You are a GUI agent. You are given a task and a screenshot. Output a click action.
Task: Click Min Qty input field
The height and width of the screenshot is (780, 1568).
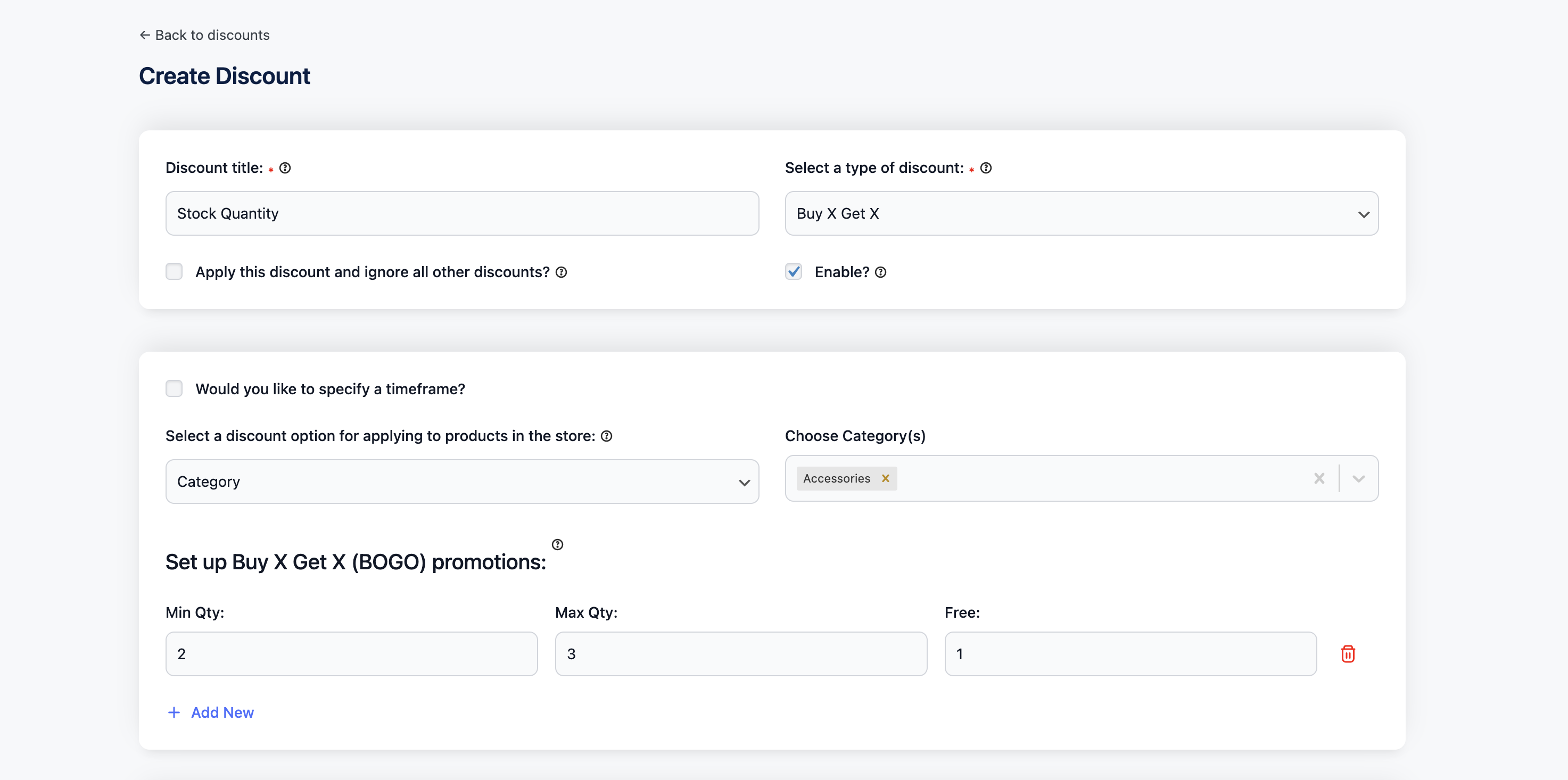pyautogui.click(x=351, y=654)
